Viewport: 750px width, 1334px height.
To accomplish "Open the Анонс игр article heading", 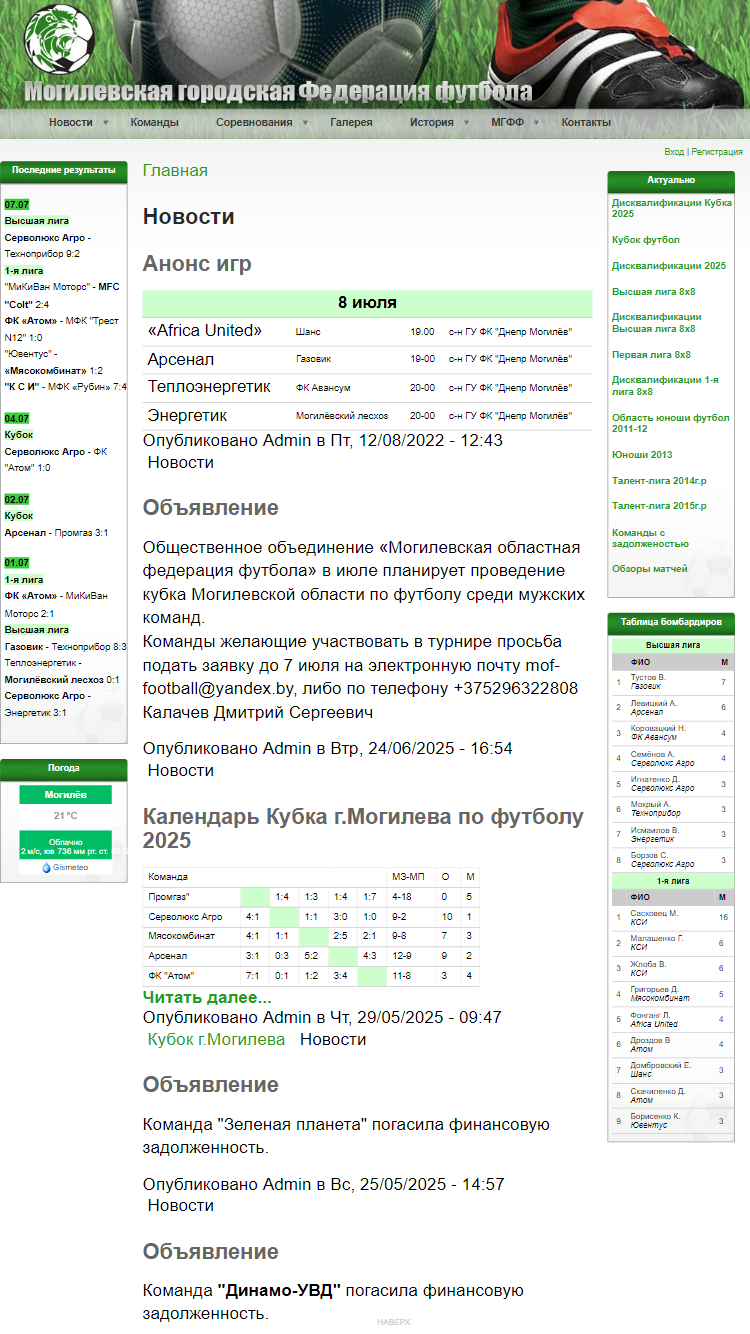I will pyautogui.click(x=197, y=264).
